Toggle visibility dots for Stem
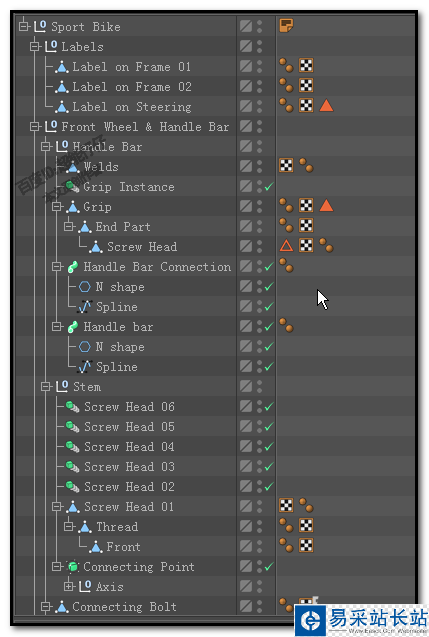This screenshot has width=429, height=637. (x=260, y=386)
